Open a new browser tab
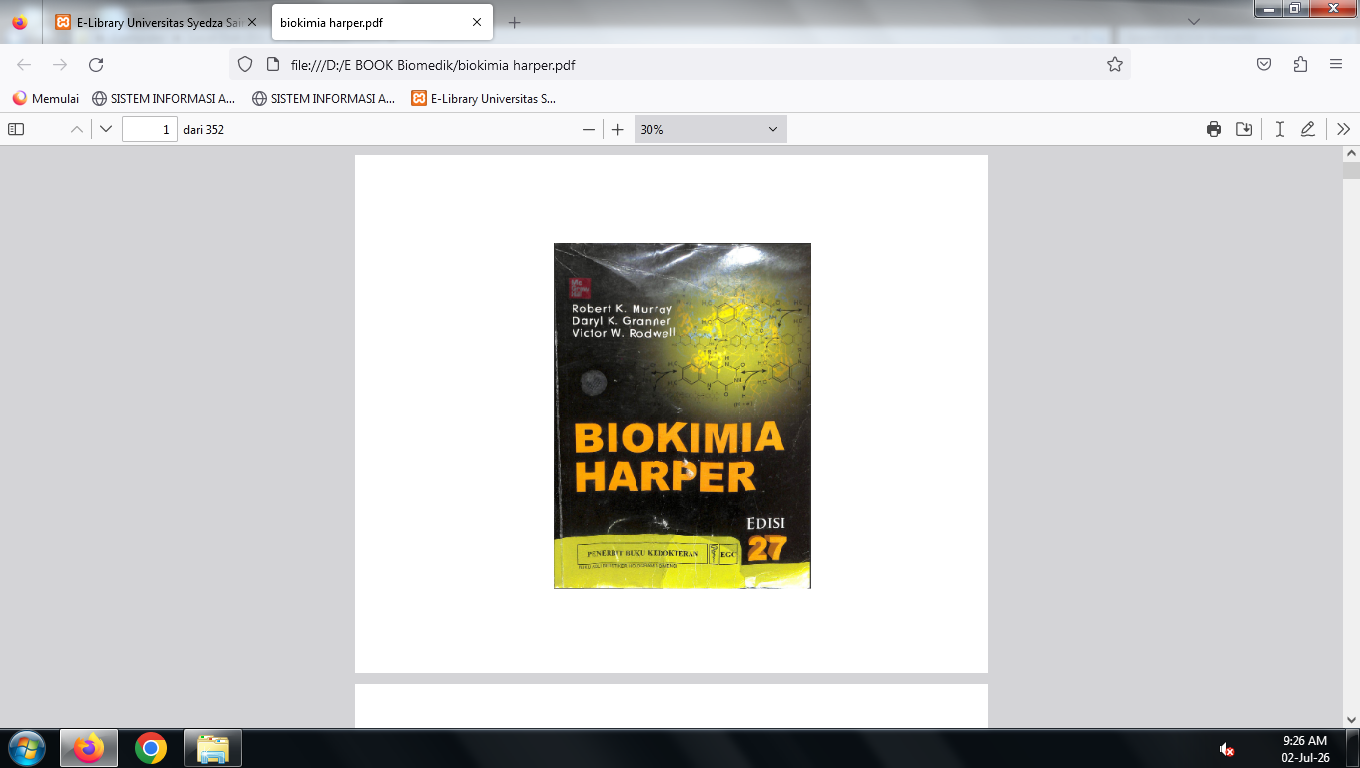The height and width of the screenshot is (768, 1360). tap(514, 22)
